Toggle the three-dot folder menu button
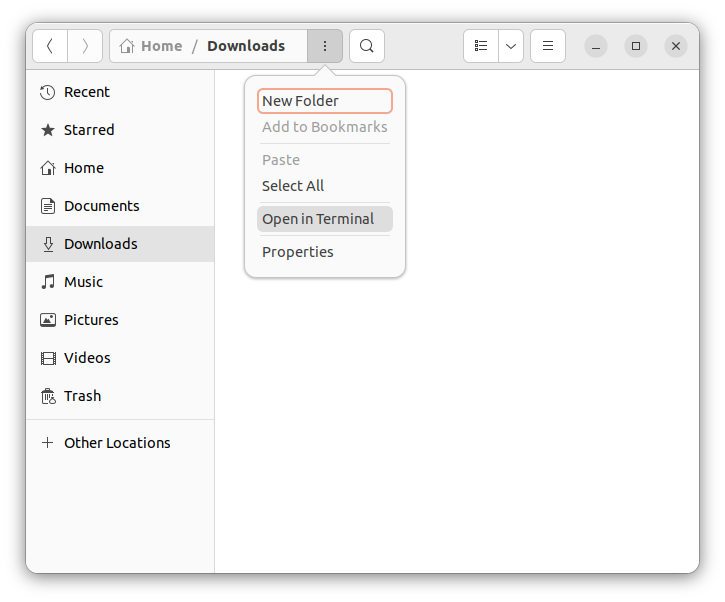The height and width of the screenshot is (602, 725). (x=325, y=46)
